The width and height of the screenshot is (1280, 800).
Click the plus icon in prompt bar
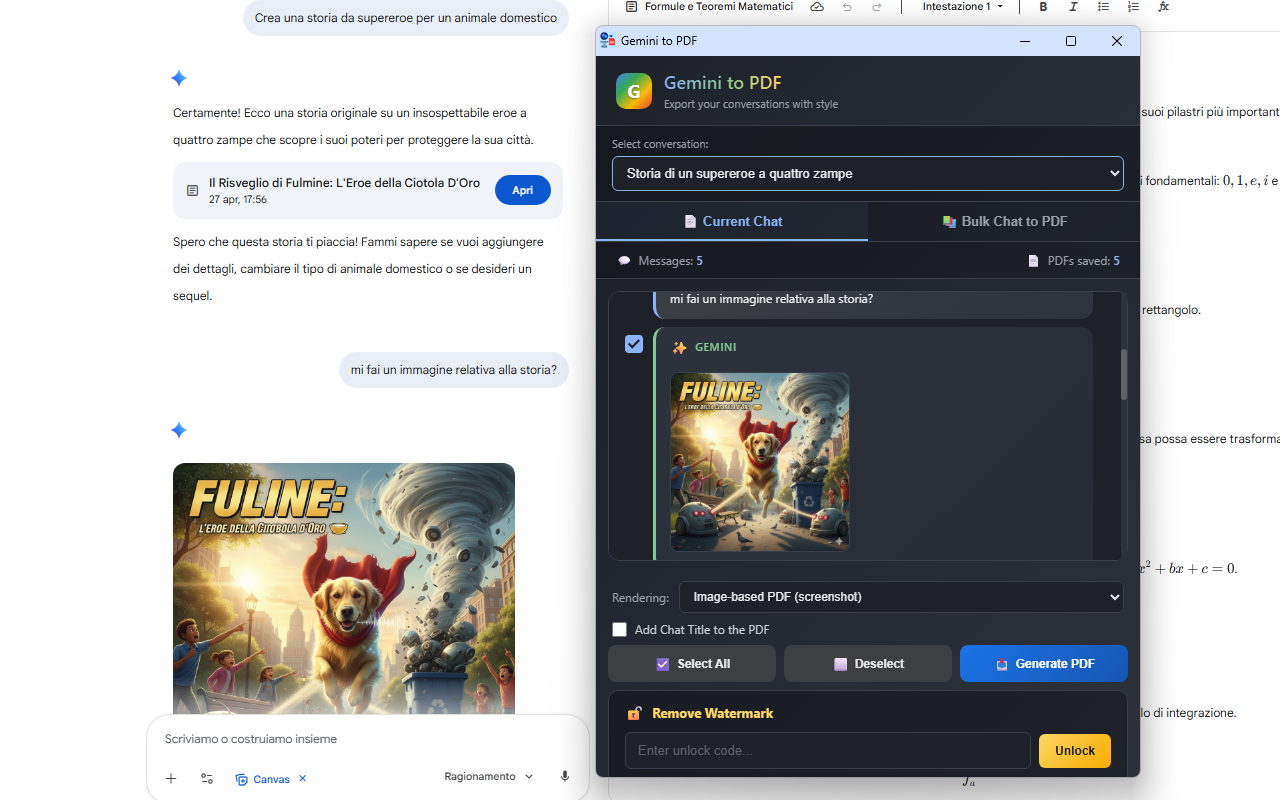click(x=171, y=778)
